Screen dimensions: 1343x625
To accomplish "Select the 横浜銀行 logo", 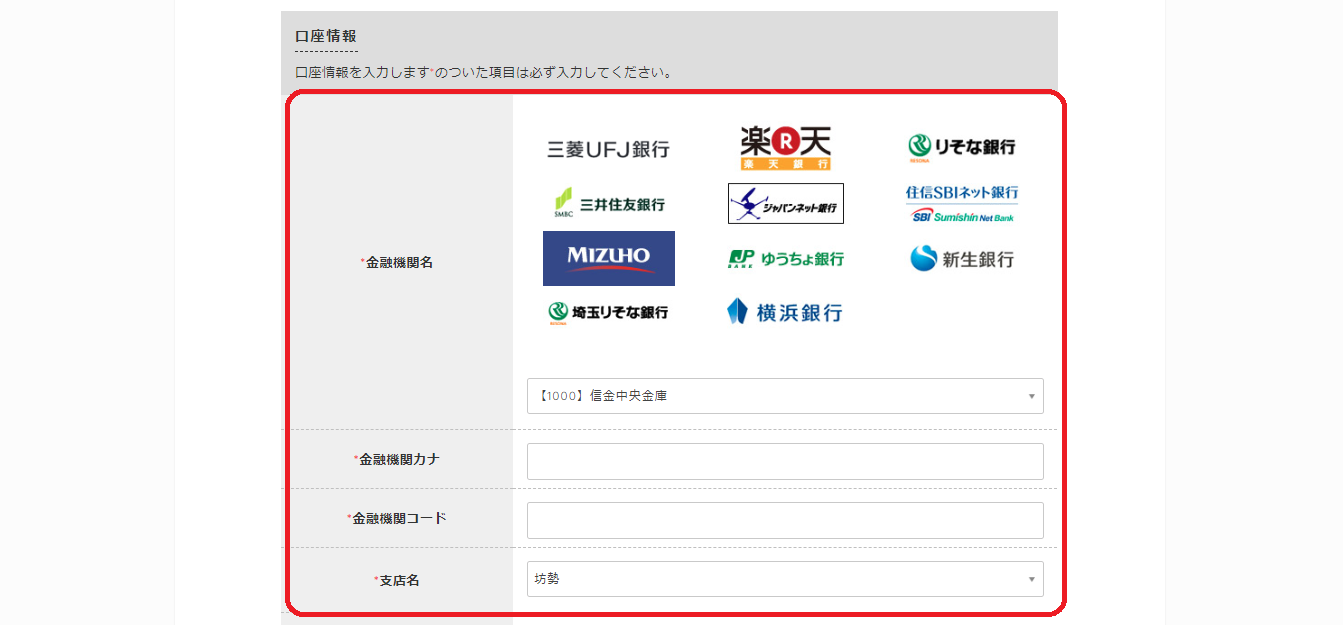I will click(785, 312).
